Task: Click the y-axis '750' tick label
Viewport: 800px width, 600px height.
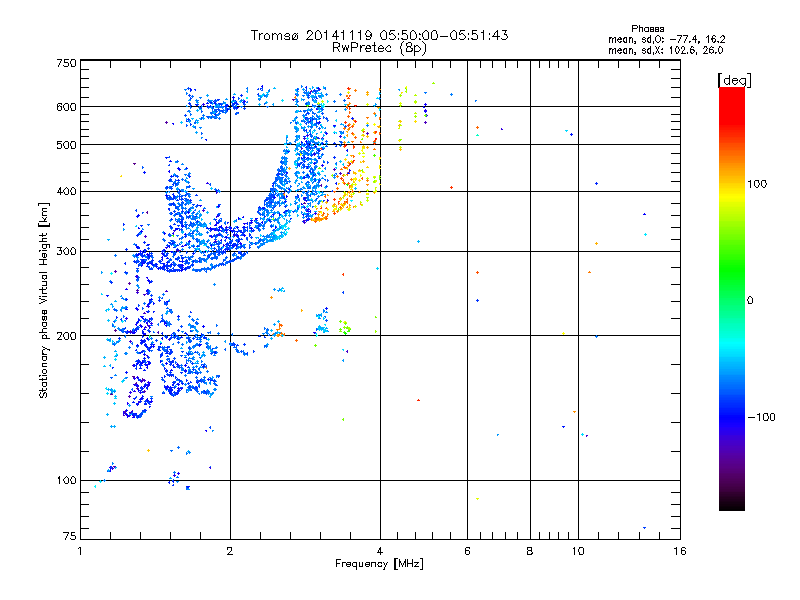Action: click(66, 63)
